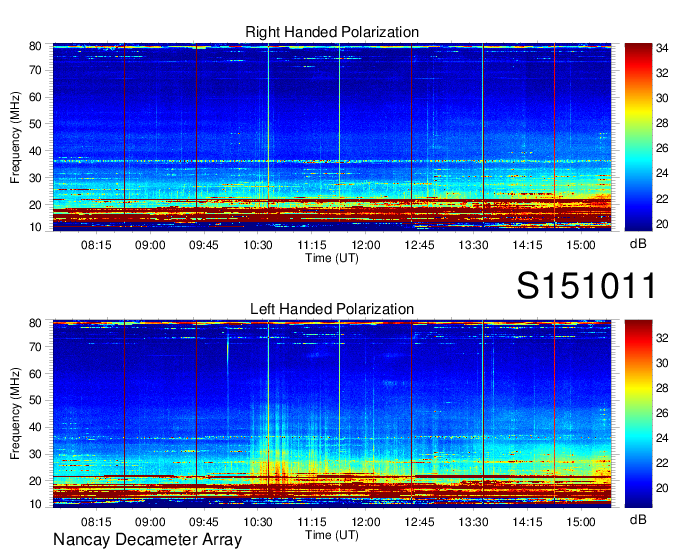680x552 pixels.
Task: Click the 11:15 tick on the left-handed plot
Action: click(312, 522)
